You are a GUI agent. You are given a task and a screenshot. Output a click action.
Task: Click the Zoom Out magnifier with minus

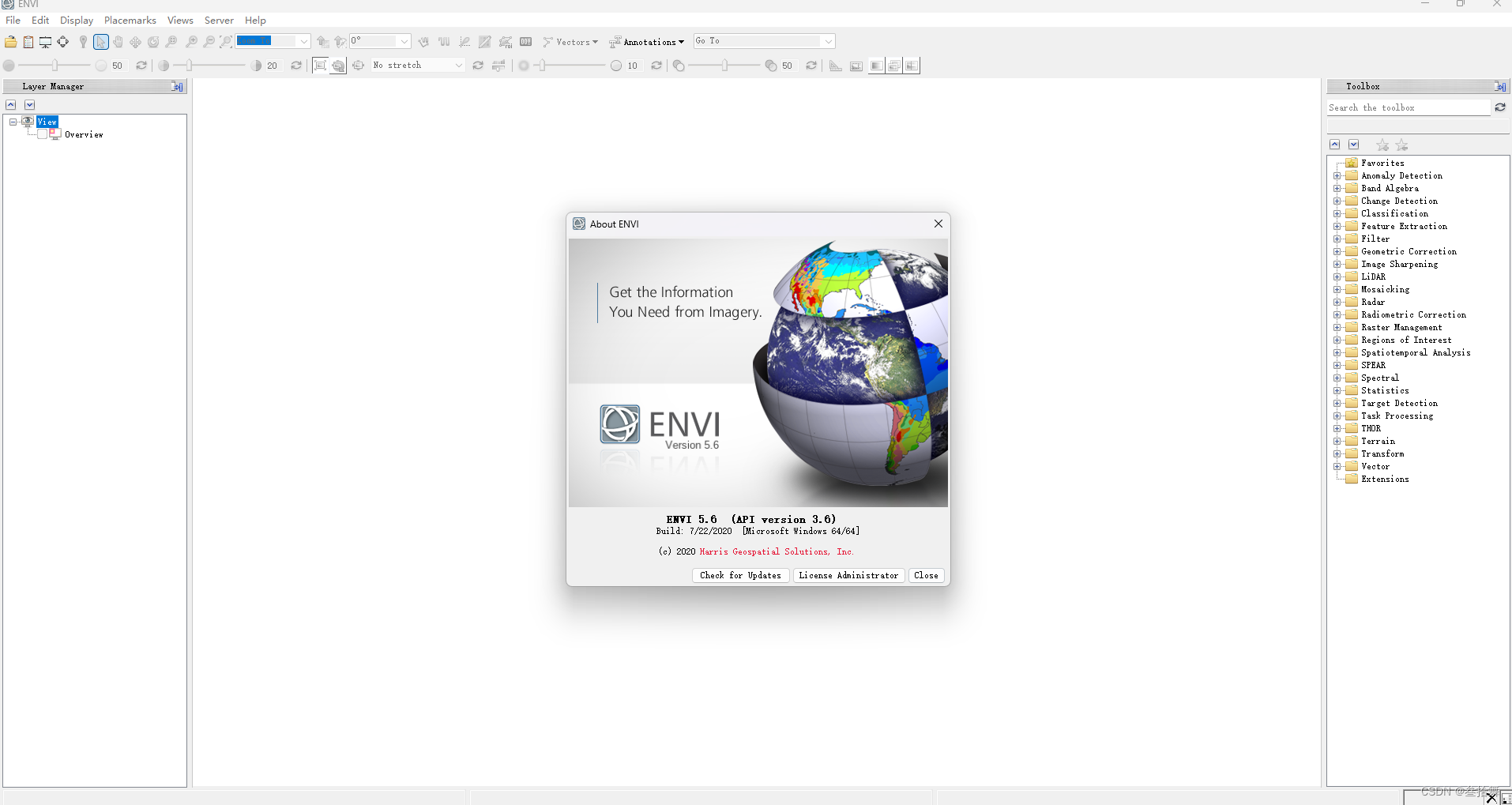[209, 42]
